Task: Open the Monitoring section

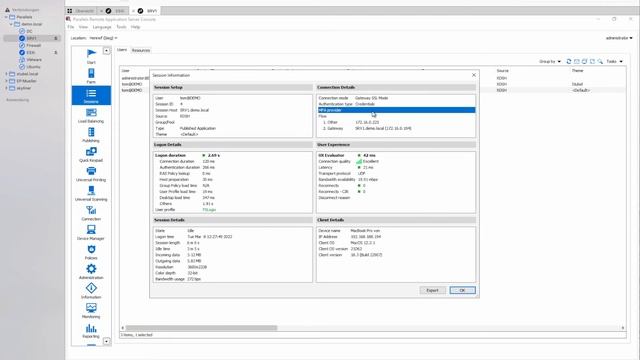Action: pos(91,311)
